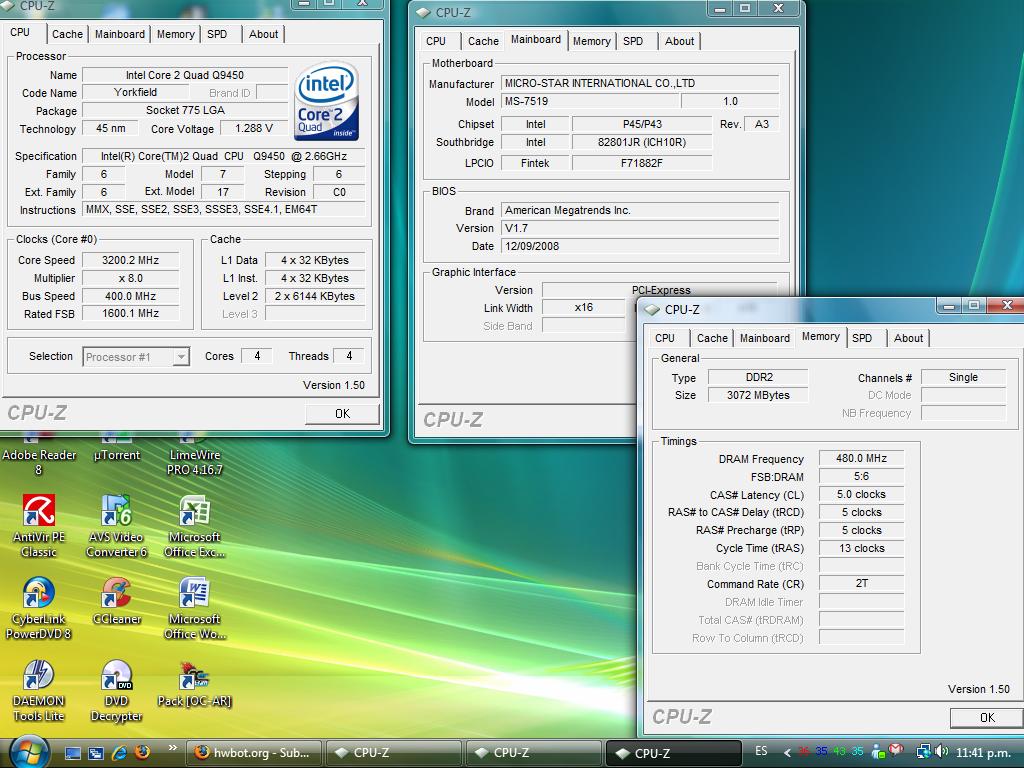This screenshot has height=768, width=1024.
Task: Switch to the active third CPU-Z taskbar button
Action: click(674, 753)
